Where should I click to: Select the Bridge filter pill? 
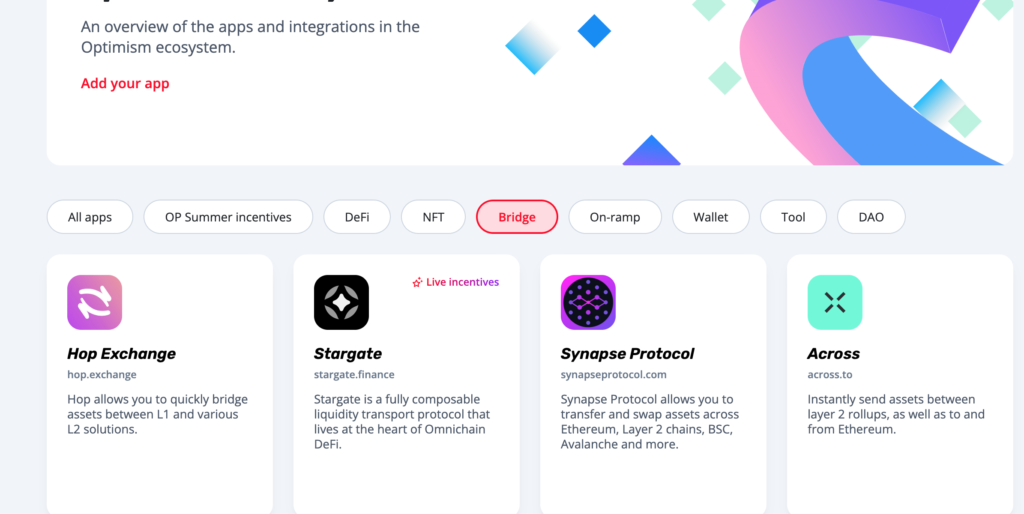pyautogui.click(x=517, y=217)
